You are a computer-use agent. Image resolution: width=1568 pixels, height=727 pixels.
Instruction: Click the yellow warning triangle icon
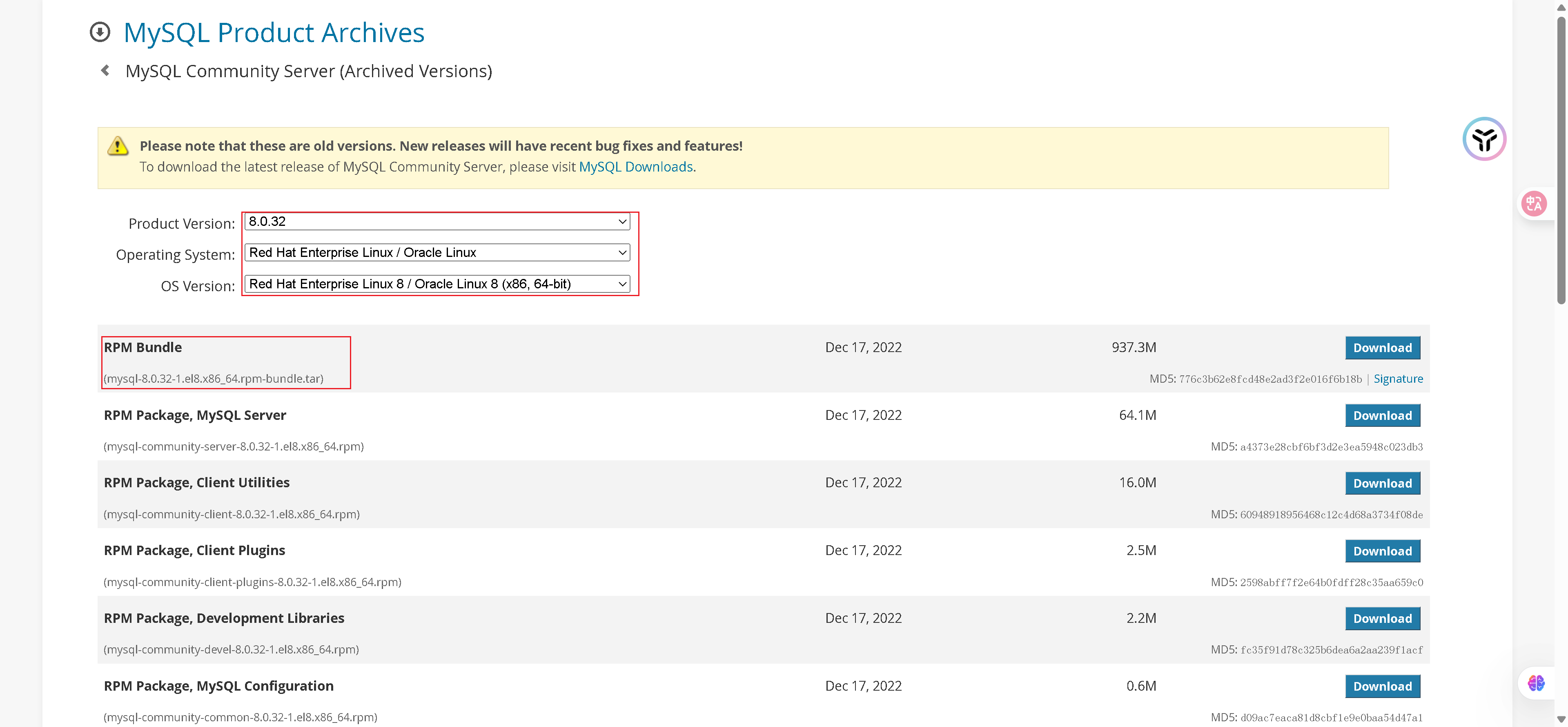click(x=118, y=146)
